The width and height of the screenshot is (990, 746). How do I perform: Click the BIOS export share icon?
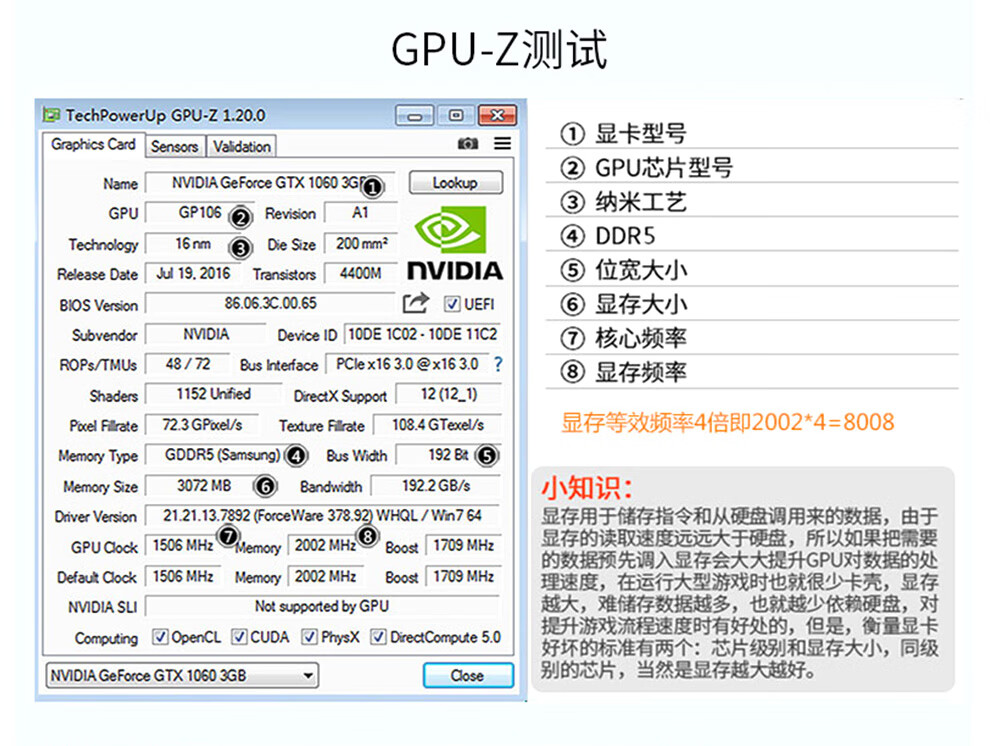[415, 304]
